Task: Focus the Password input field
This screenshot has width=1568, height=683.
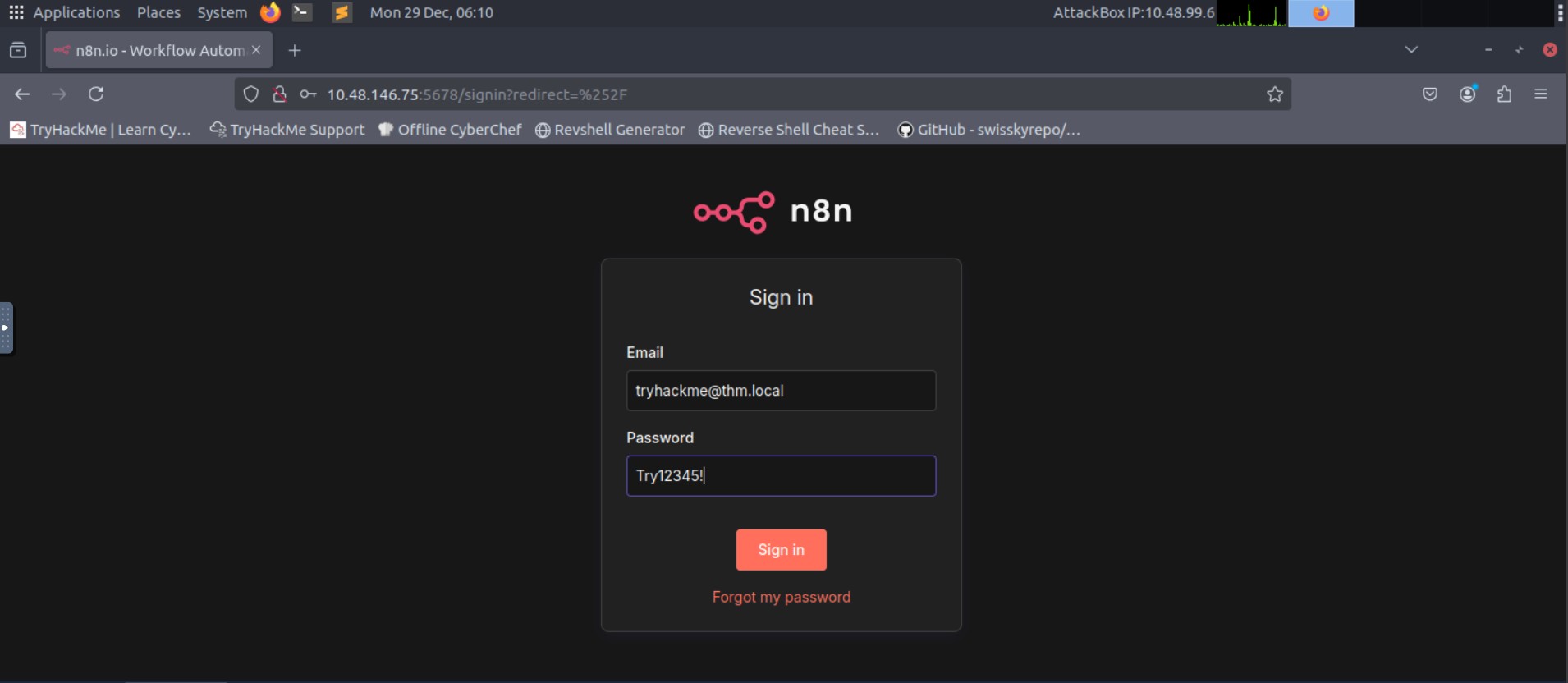Action: coord(781,476)
